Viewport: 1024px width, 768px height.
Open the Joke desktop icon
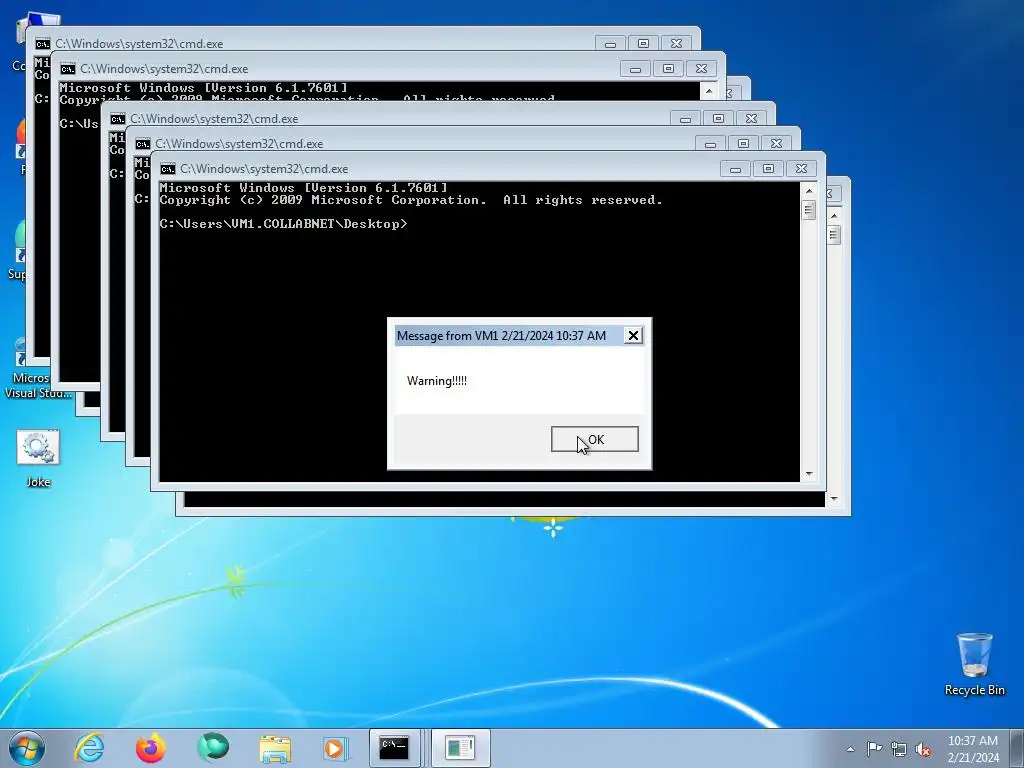(38, 458)
